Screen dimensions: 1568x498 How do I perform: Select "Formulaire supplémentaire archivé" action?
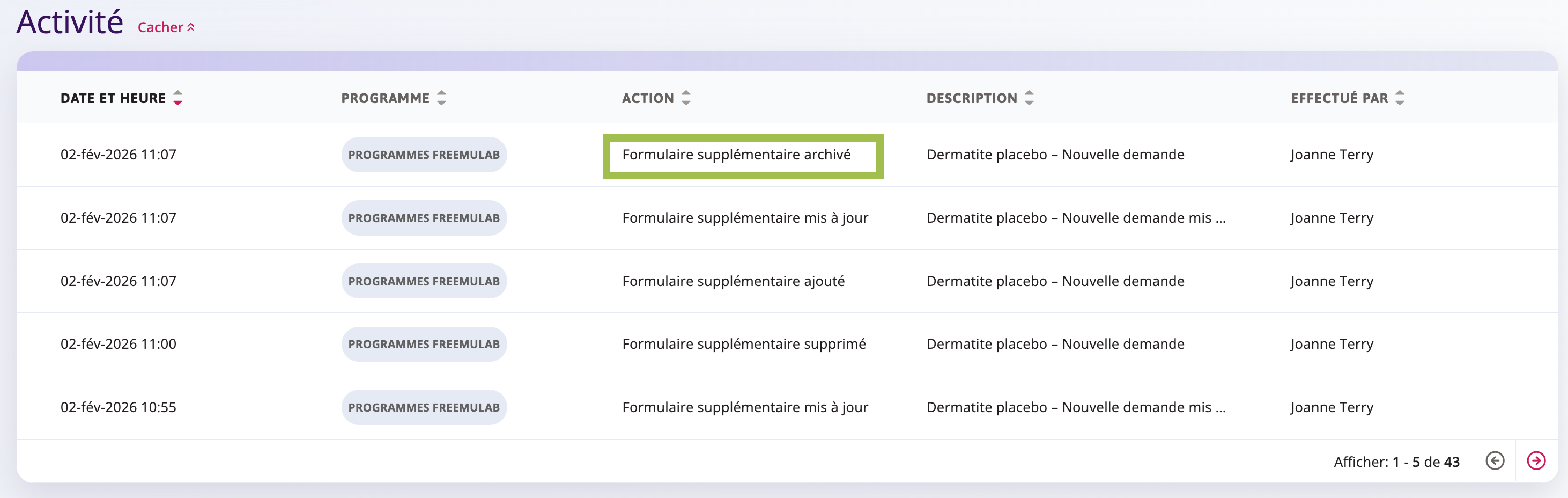tap(736, 155)
